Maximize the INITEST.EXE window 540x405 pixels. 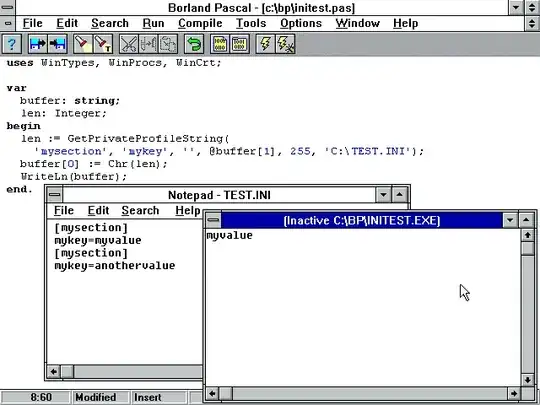tap(526, 220)
